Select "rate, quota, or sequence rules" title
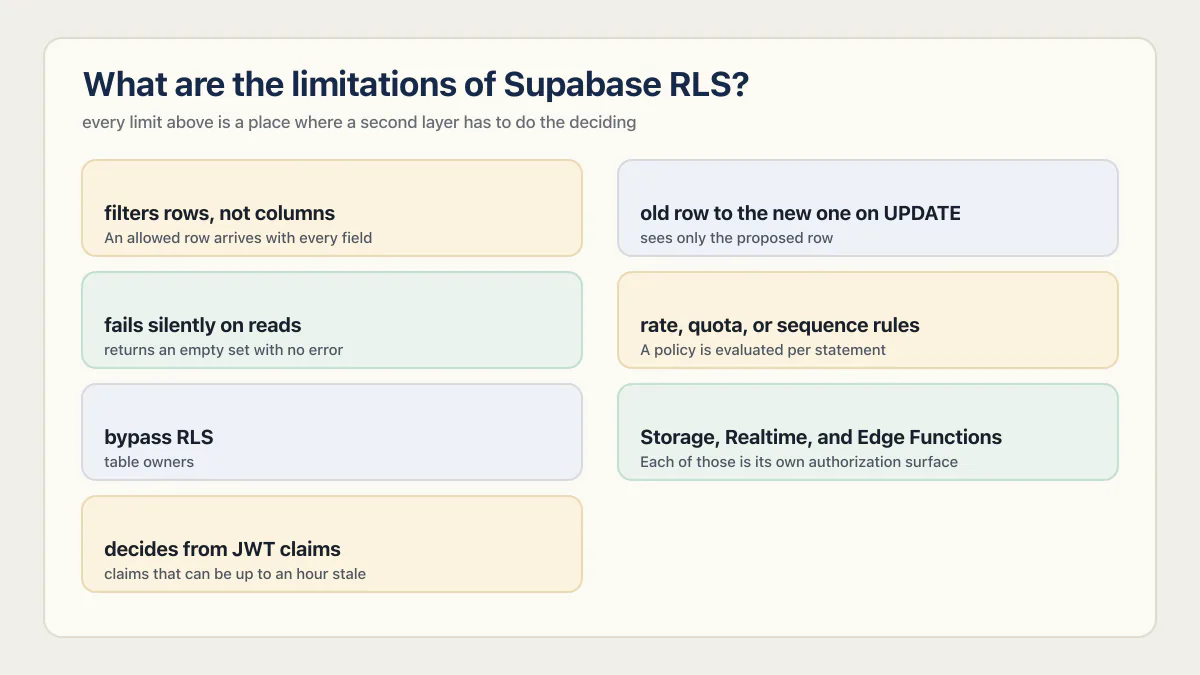This screenshot has width=1200, height=675. coord(779,325)
